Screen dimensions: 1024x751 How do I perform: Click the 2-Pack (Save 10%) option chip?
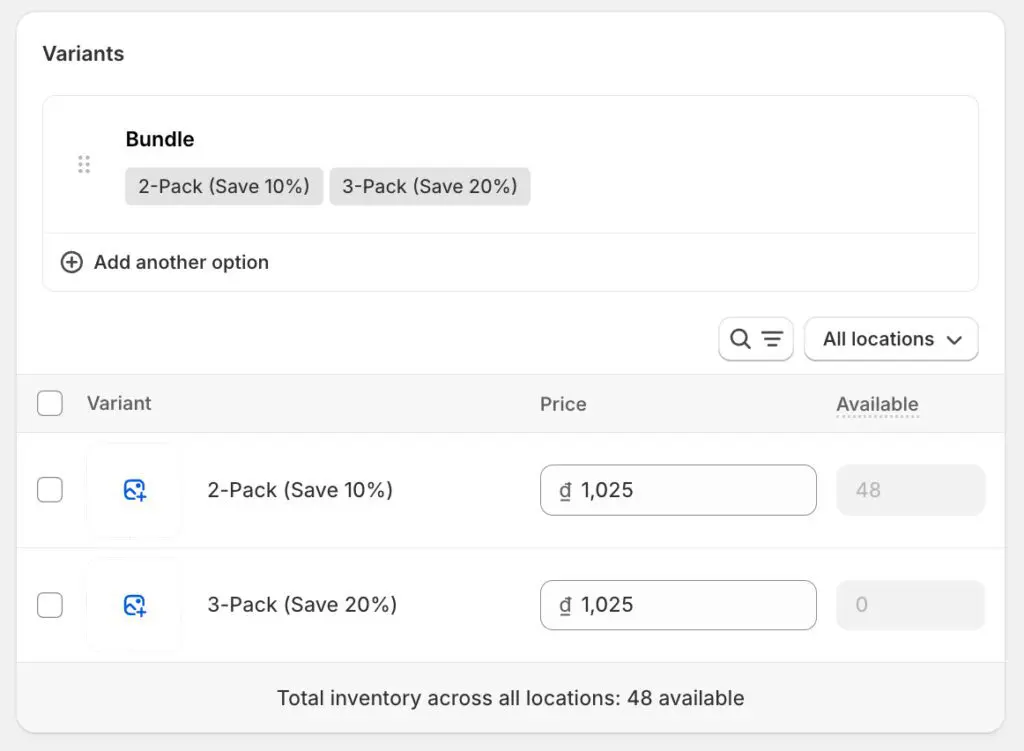click(224, 186)
